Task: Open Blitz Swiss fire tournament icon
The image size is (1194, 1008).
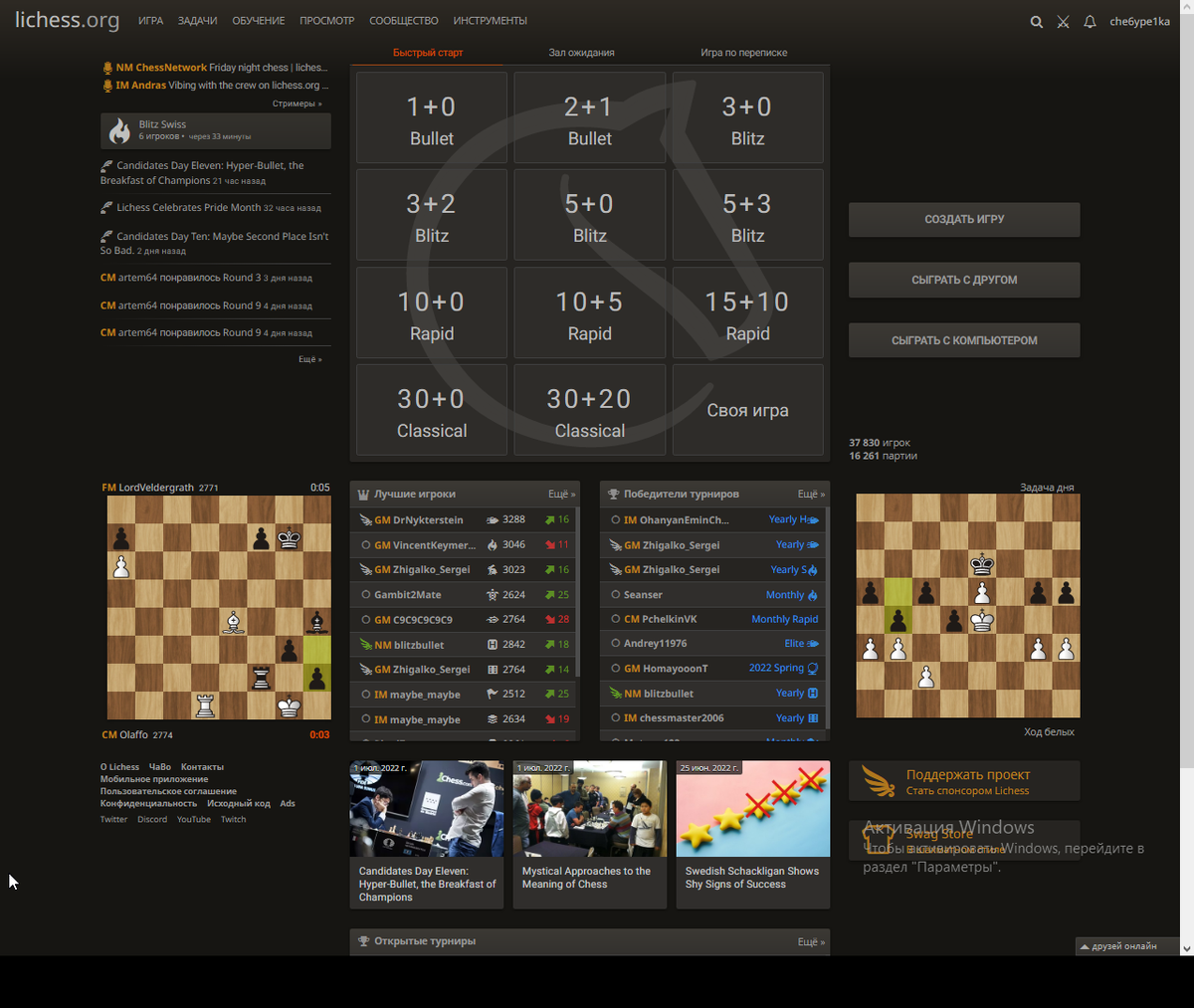Action: [120, 130]
